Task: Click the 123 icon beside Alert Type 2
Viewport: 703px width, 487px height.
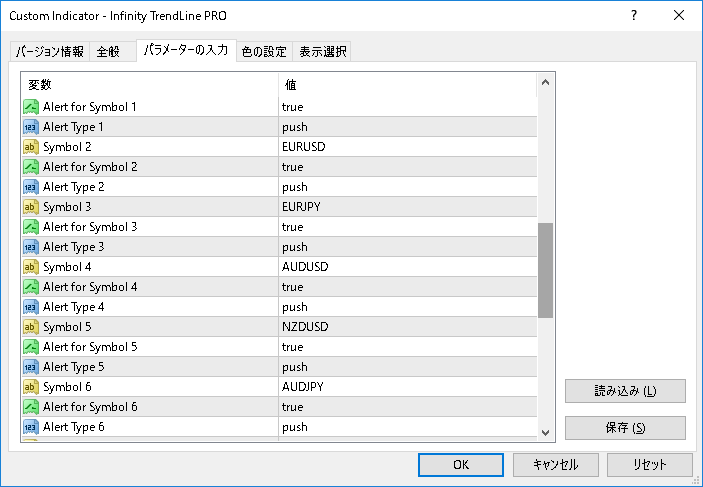Action: 31,187
